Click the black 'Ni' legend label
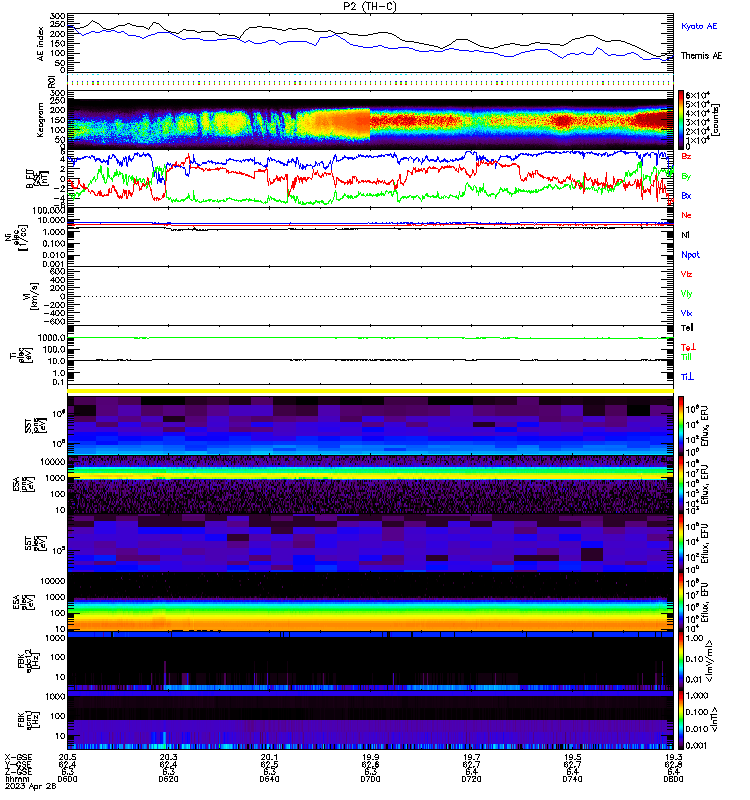 click(x=685, y=235)
